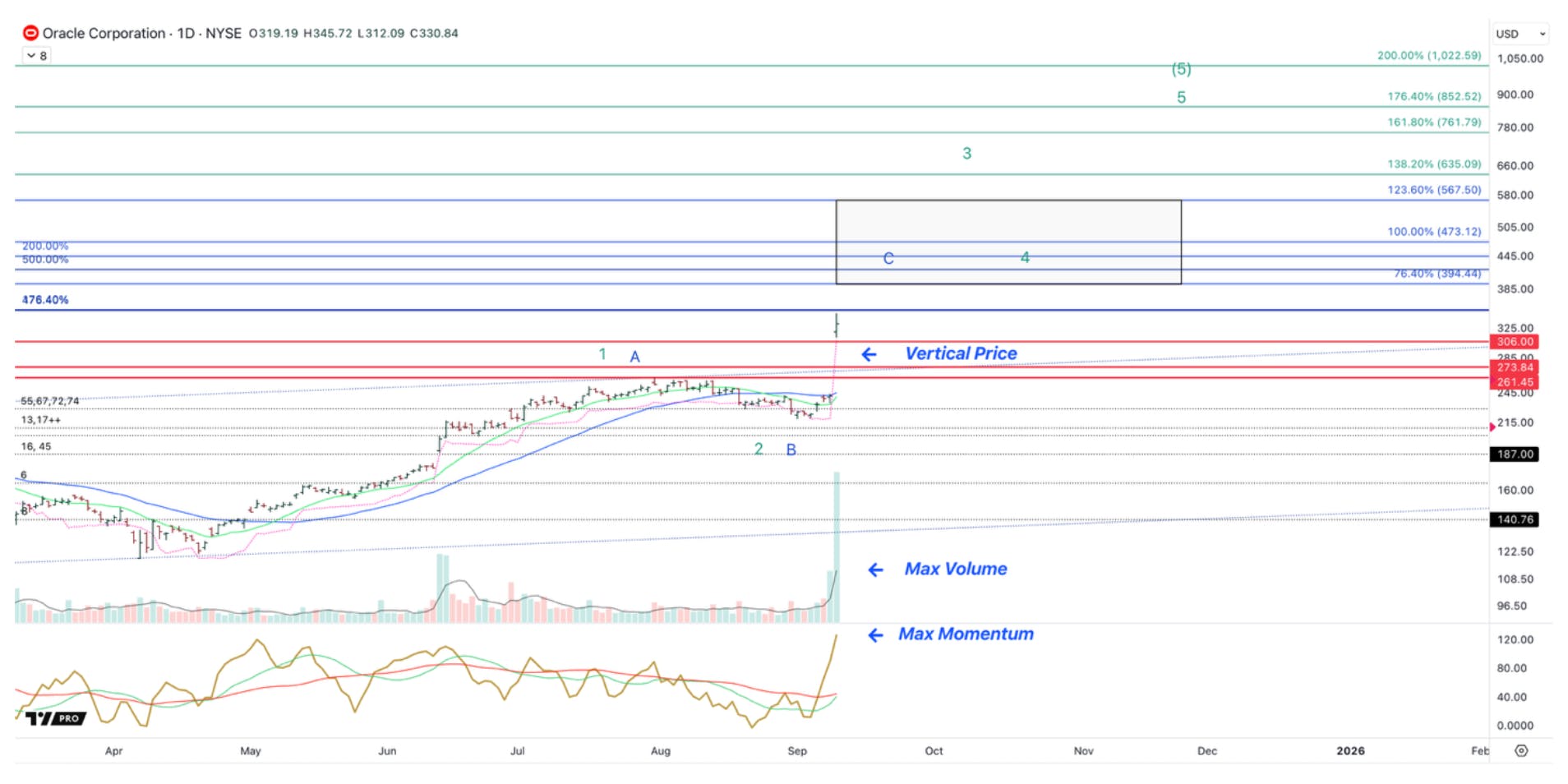Click the 13,17++ level label
This screenshot has width=1568, height=784.
pos(40,420)
